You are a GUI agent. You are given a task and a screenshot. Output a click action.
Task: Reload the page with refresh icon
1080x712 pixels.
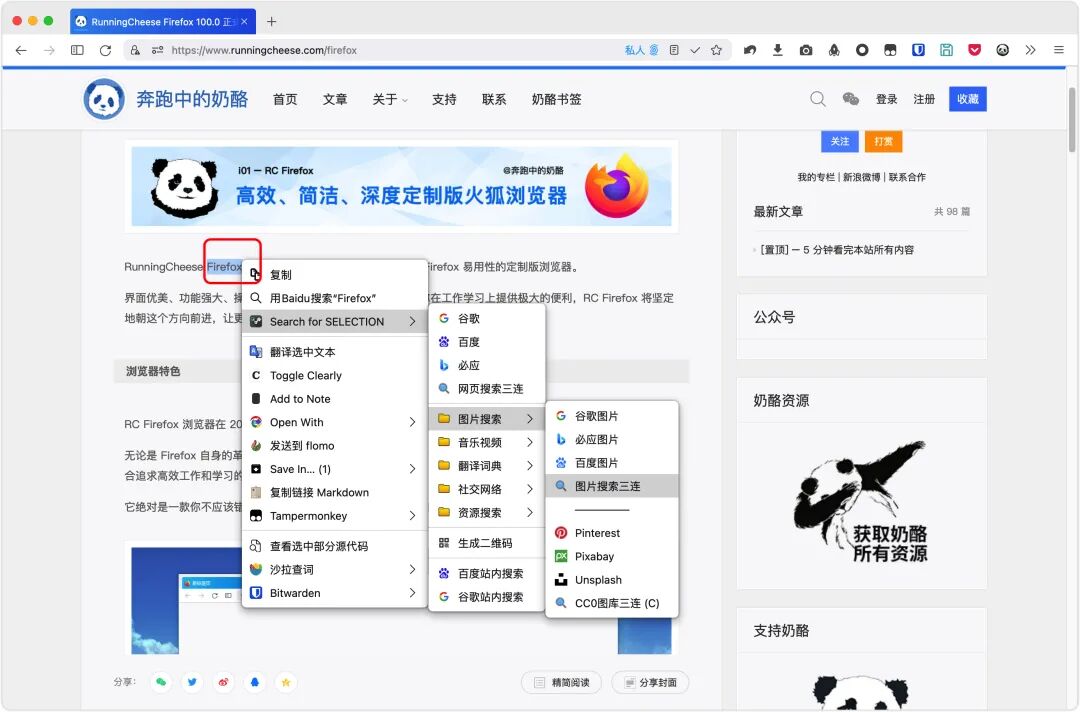click(x=105, y=50)
